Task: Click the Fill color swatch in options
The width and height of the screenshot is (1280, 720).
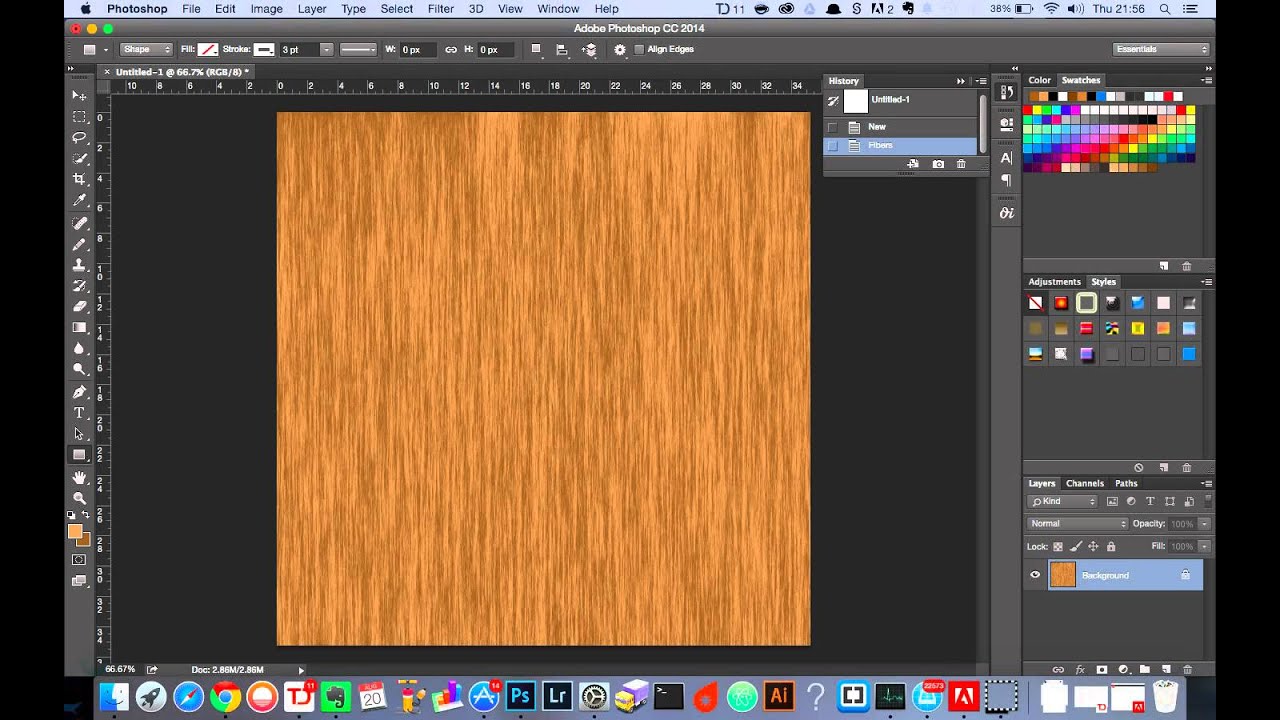Action: [x=208, y=49]
